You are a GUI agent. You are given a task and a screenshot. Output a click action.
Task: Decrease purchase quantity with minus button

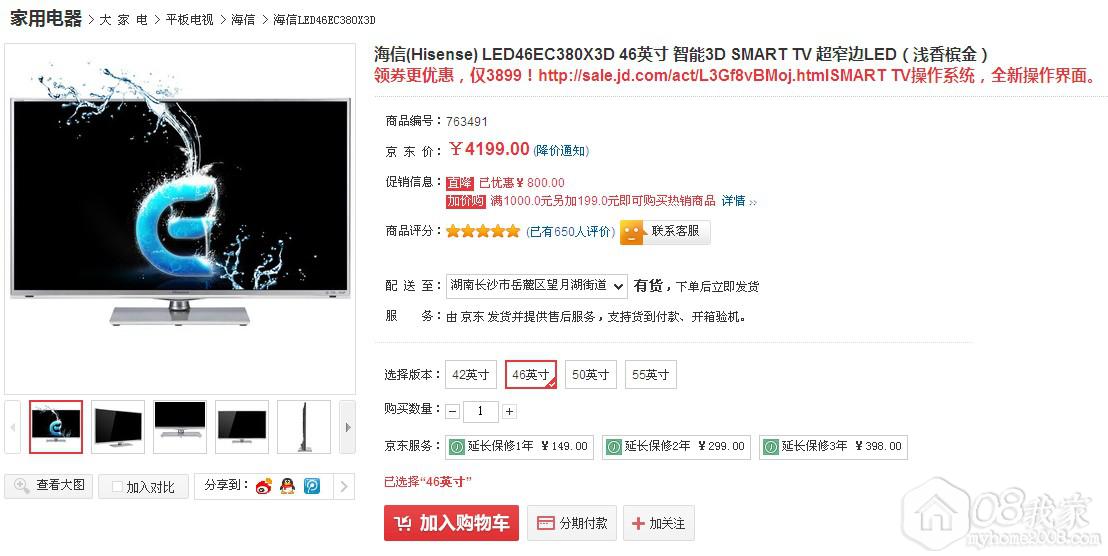(453, 411)
